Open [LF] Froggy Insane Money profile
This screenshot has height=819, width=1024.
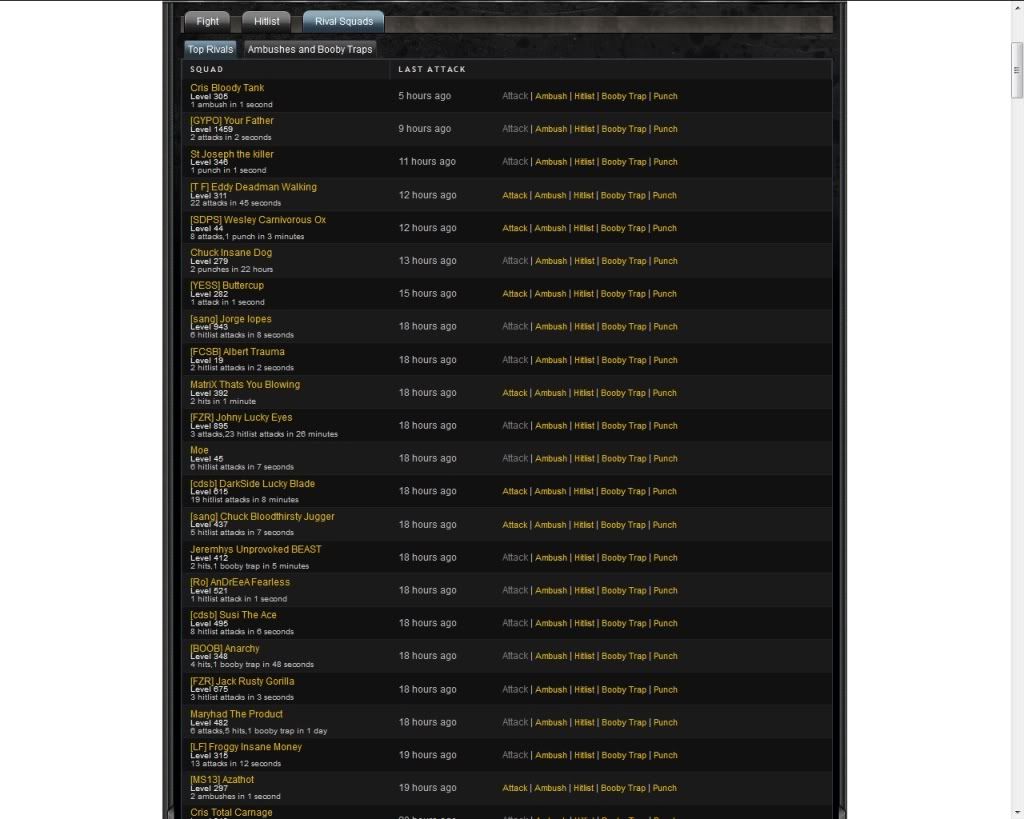[x=246, y=746]
